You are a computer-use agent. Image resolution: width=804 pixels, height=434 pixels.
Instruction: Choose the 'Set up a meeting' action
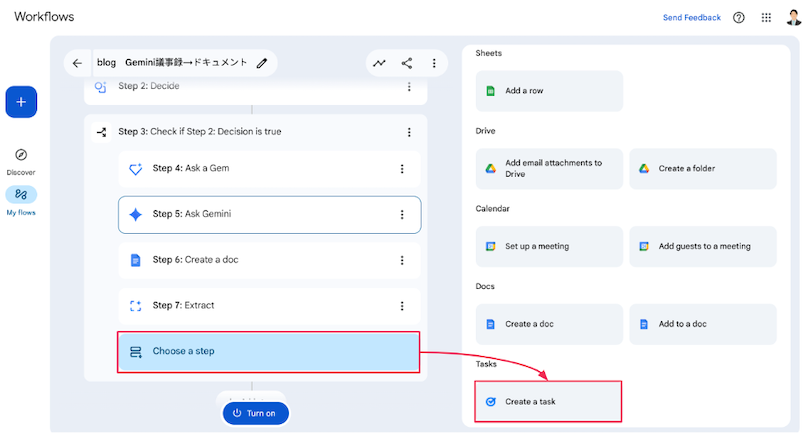[x=549, y=246]
